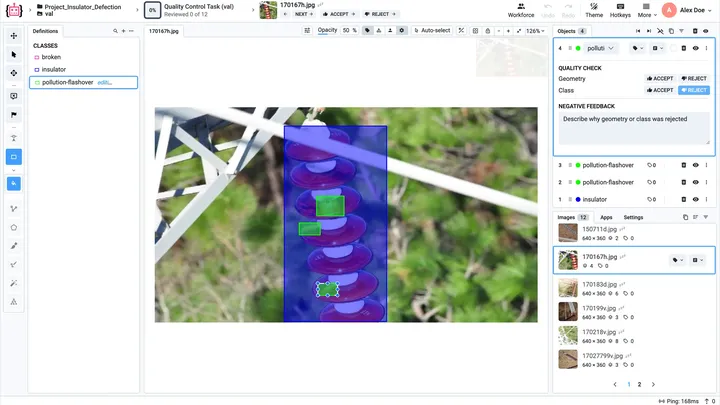Switch to the Settings tab
The width and height of the screenshot is (720, 405).
pyautogui.click(x=633, y=217)
